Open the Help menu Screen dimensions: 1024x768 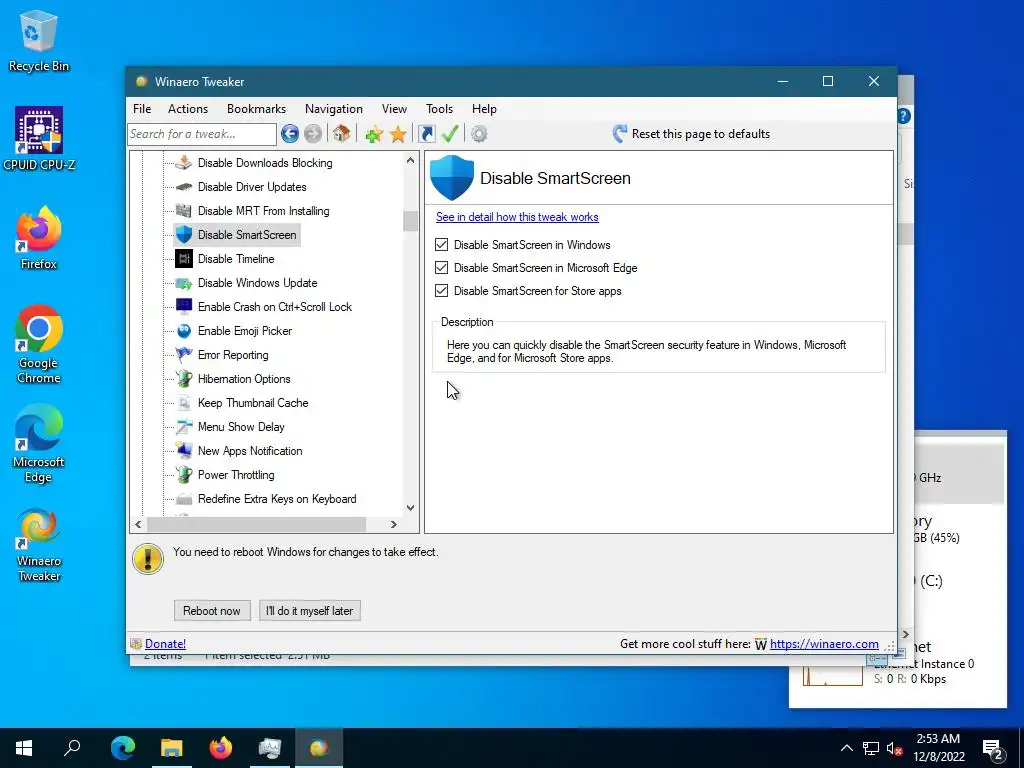(485, 109)
